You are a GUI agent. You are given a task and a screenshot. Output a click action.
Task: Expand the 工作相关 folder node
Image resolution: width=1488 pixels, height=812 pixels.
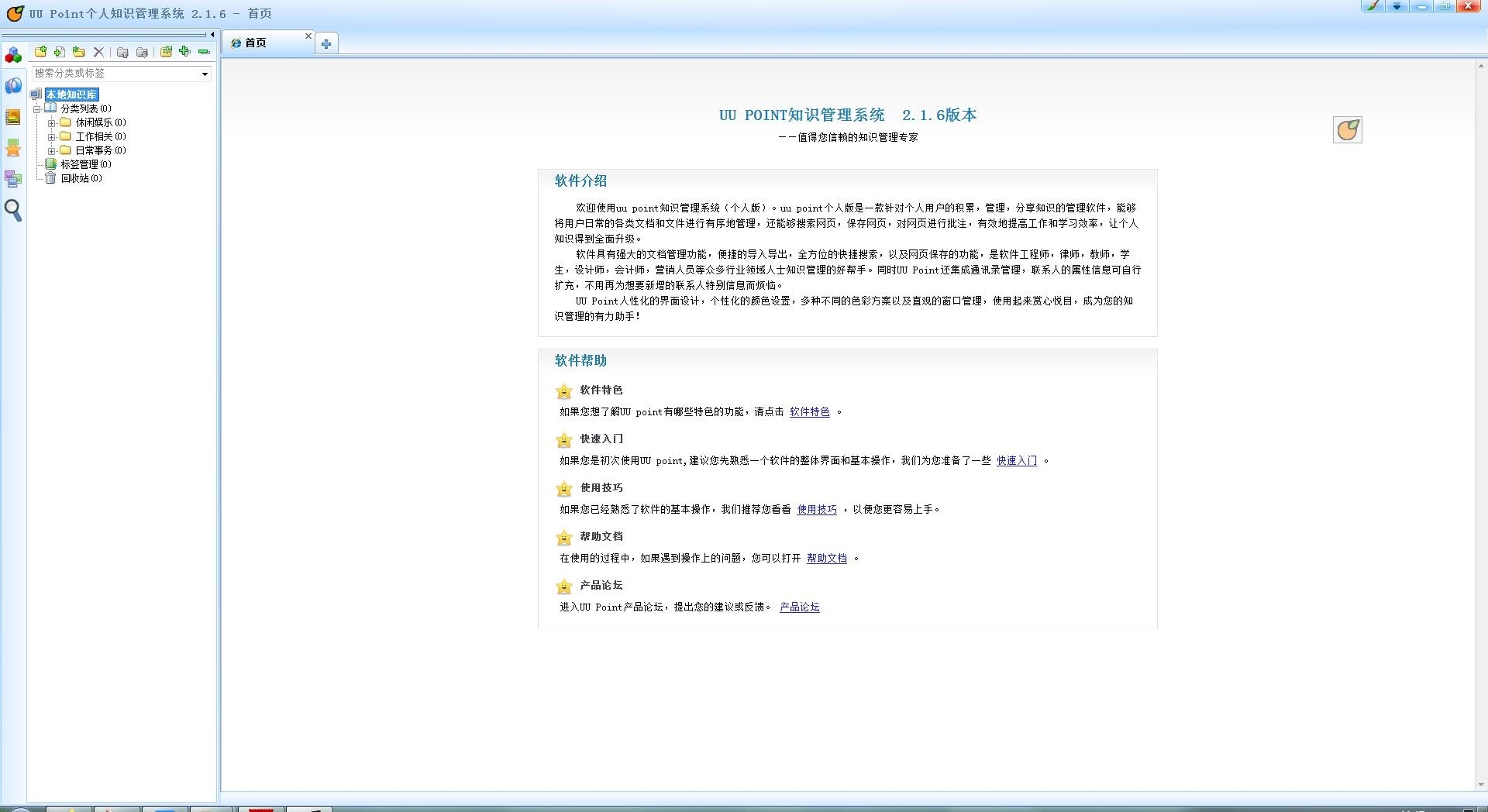point(51,136)
